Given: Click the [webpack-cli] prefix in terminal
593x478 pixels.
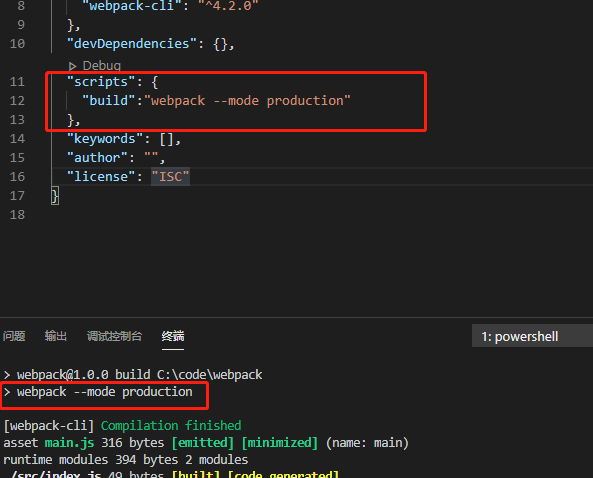Looking at the screenshot, I should click(48, 426).
